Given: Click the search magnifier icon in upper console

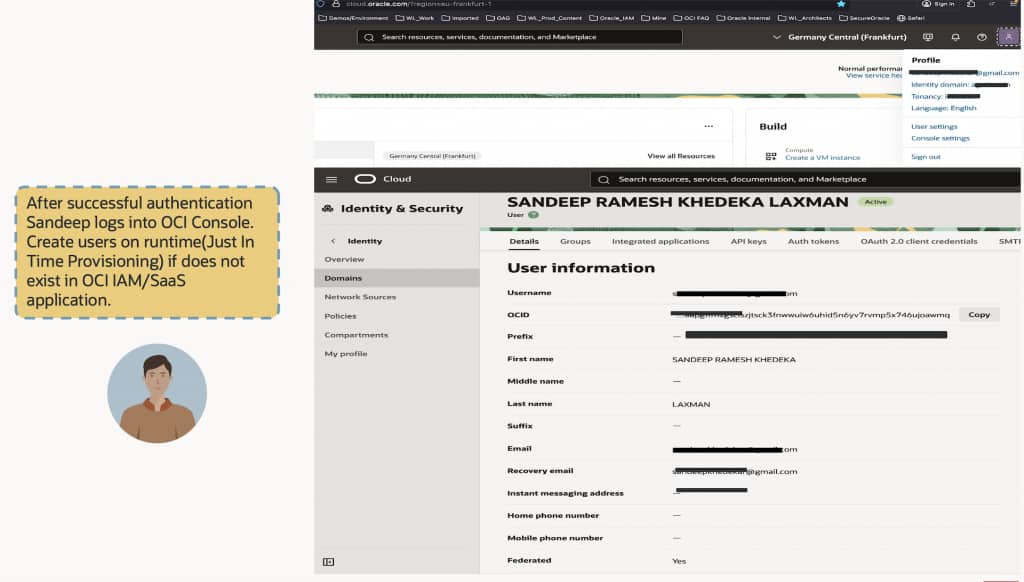Looking at the screenshot, I should click(369, 37).
